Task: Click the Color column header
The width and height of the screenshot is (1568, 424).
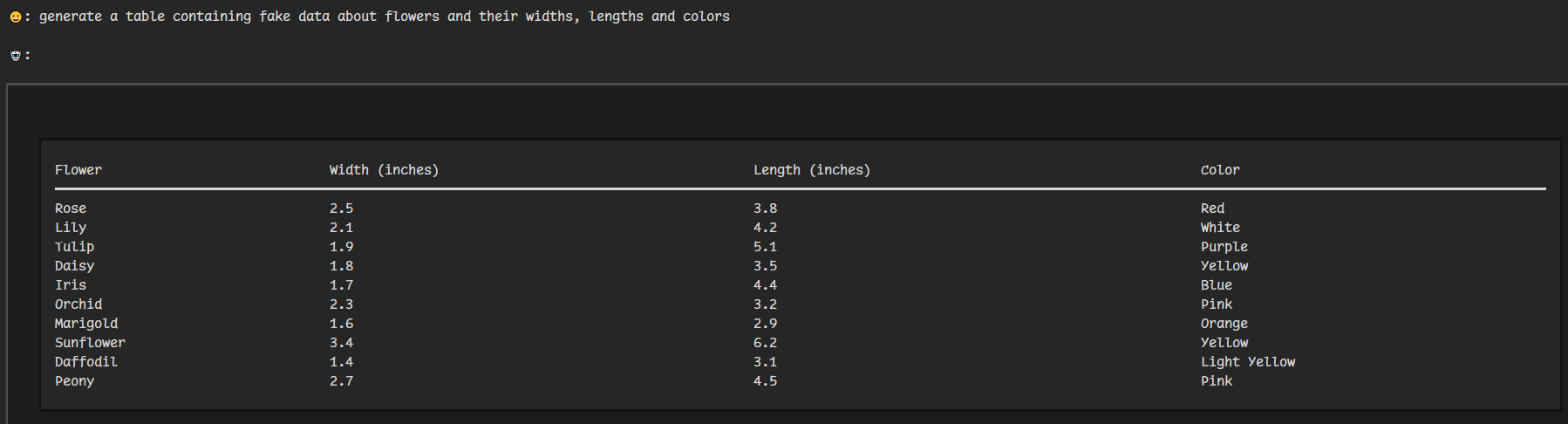Action: point(1219,170)
